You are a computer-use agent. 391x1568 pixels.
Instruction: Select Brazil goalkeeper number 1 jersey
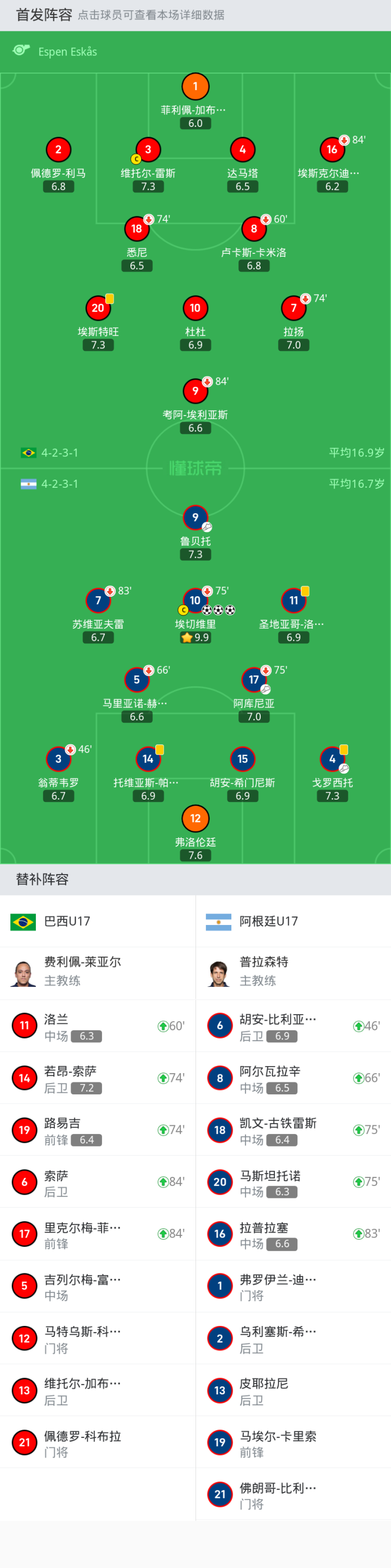pos(195,86)
